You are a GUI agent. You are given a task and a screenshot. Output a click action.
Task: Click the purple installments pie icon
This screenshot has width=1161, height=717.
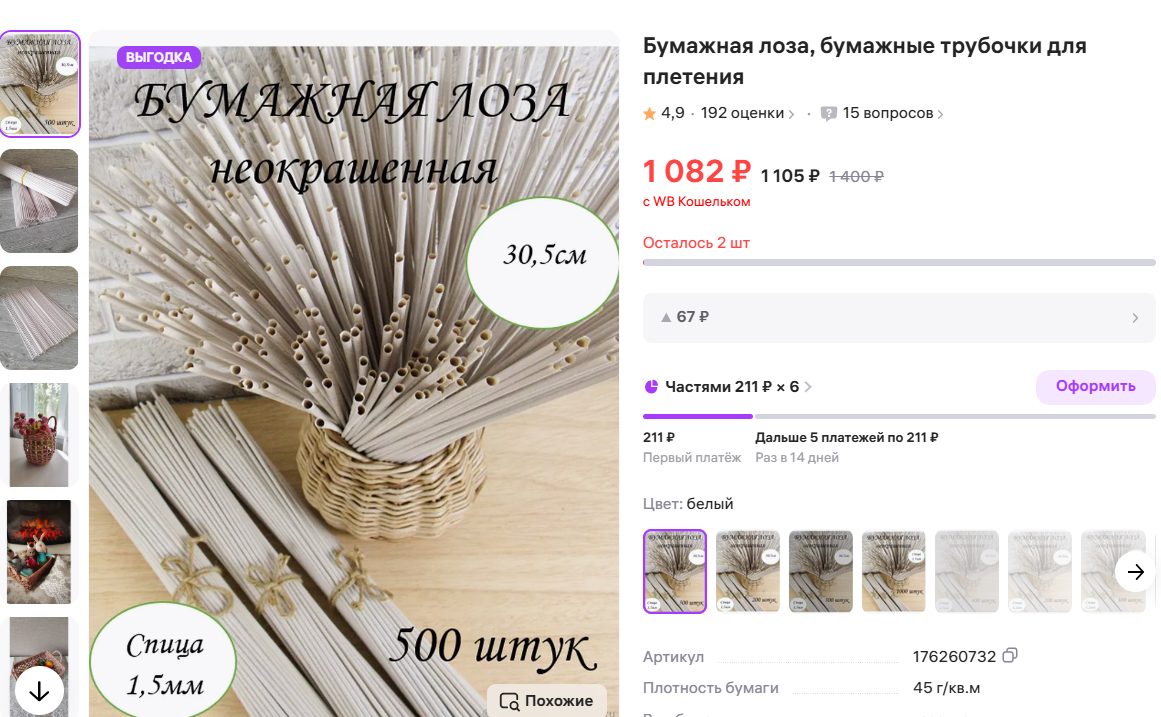coord(652,387)
